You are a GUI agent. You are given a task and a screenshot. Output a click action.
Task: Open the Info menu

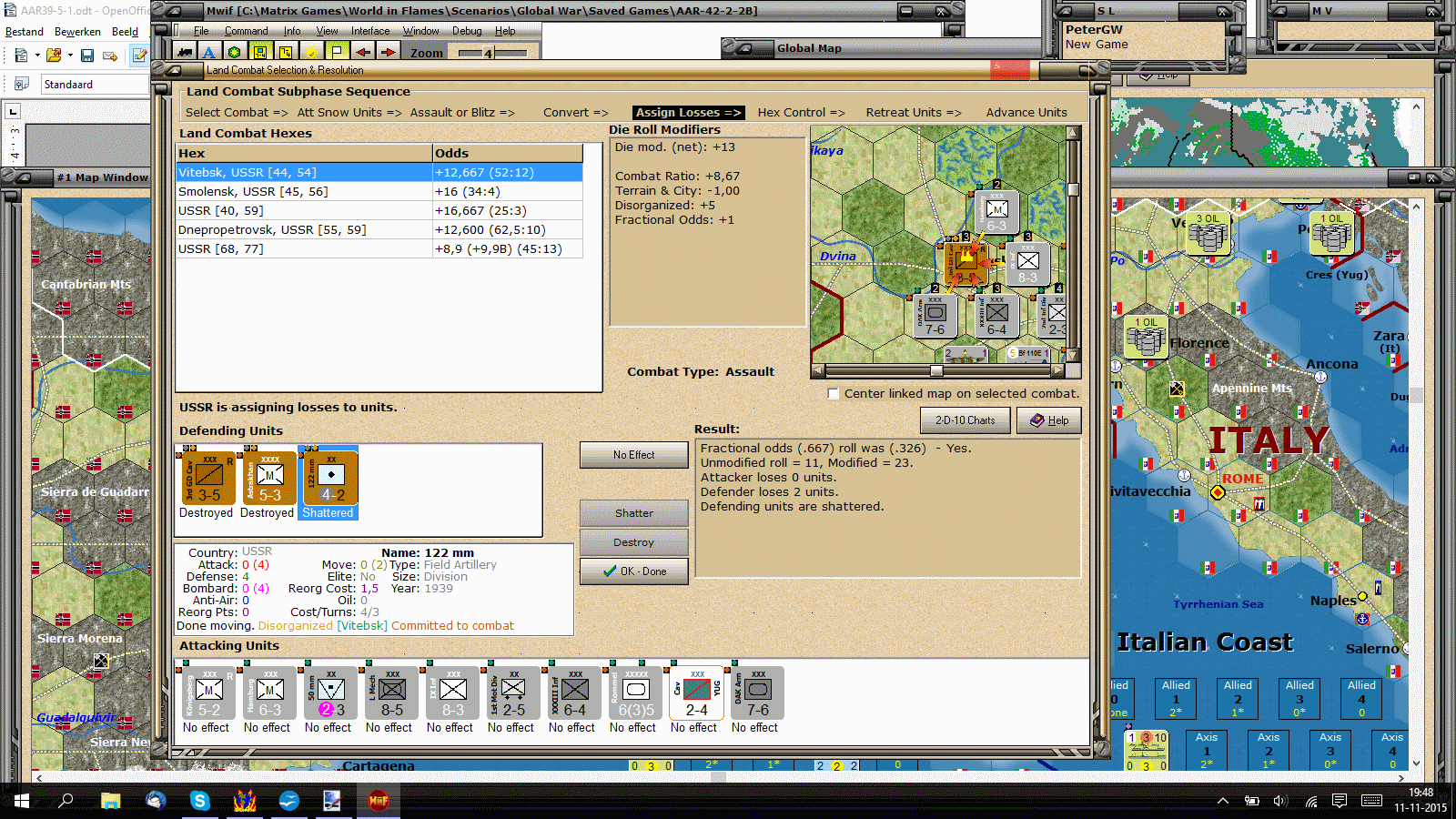pos(291,31)
